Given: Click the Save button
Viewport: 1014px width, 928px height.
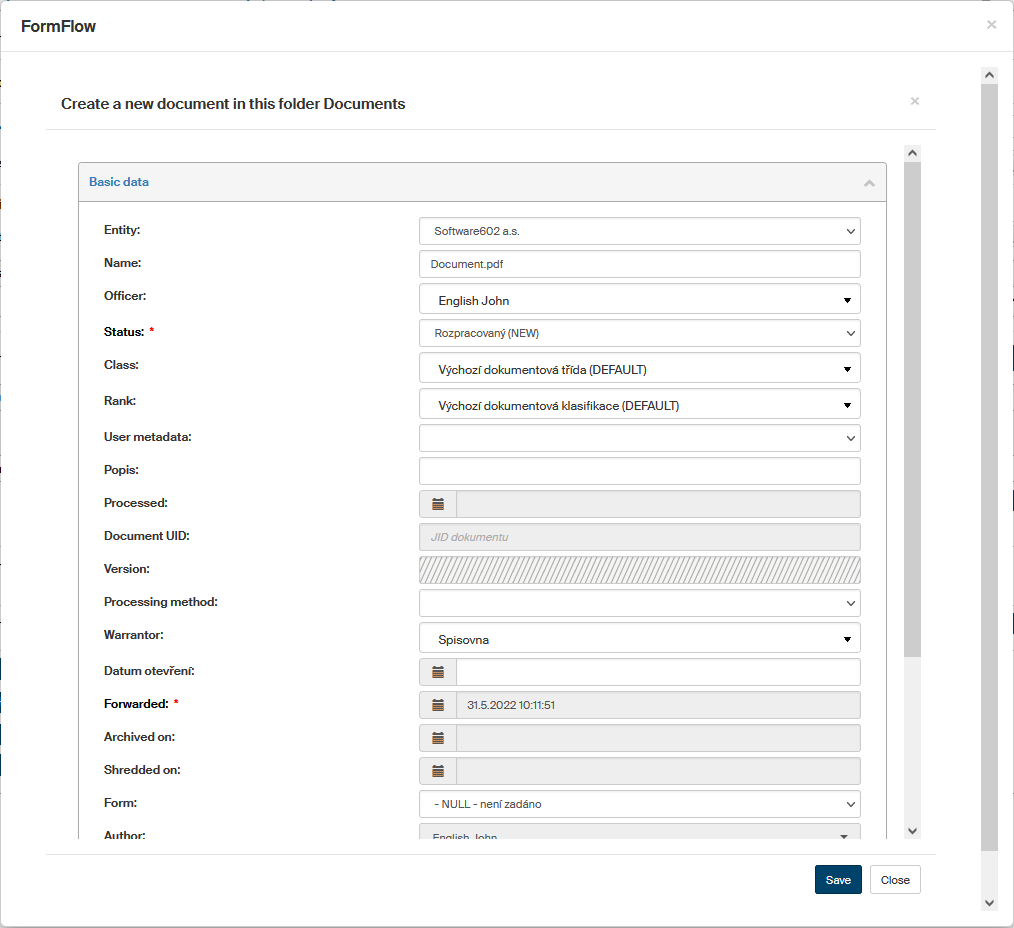Looking at the screenshot, I should [x=837, y=880].
